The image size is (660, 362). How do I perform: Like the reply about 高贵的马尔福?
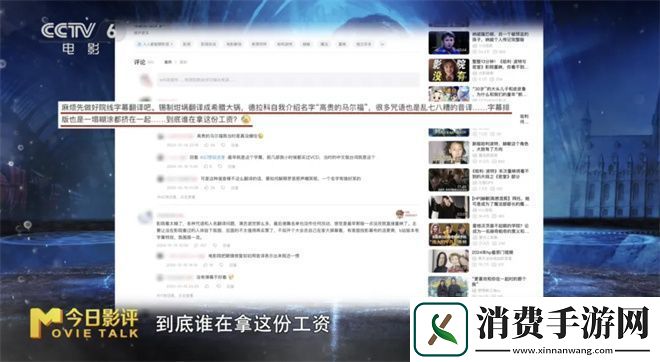pyautogui.click(x=207, y=145)
